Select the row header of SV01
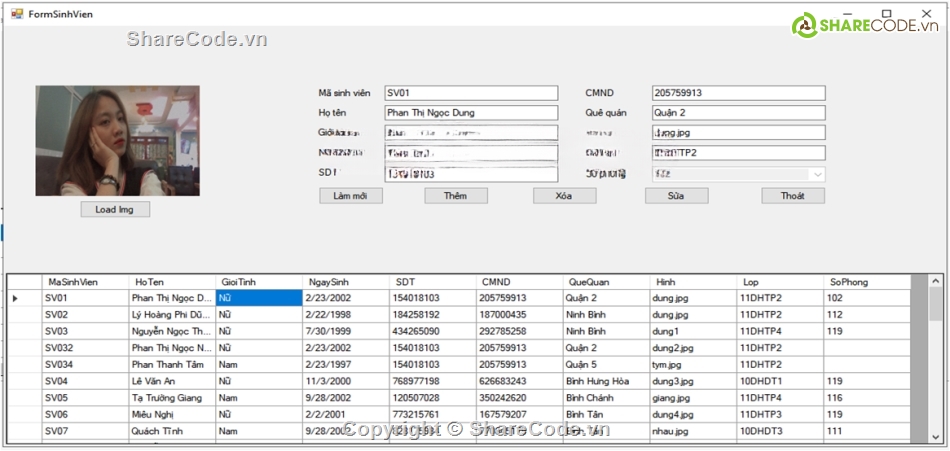 pyautogui.click(x=24, y=298)
